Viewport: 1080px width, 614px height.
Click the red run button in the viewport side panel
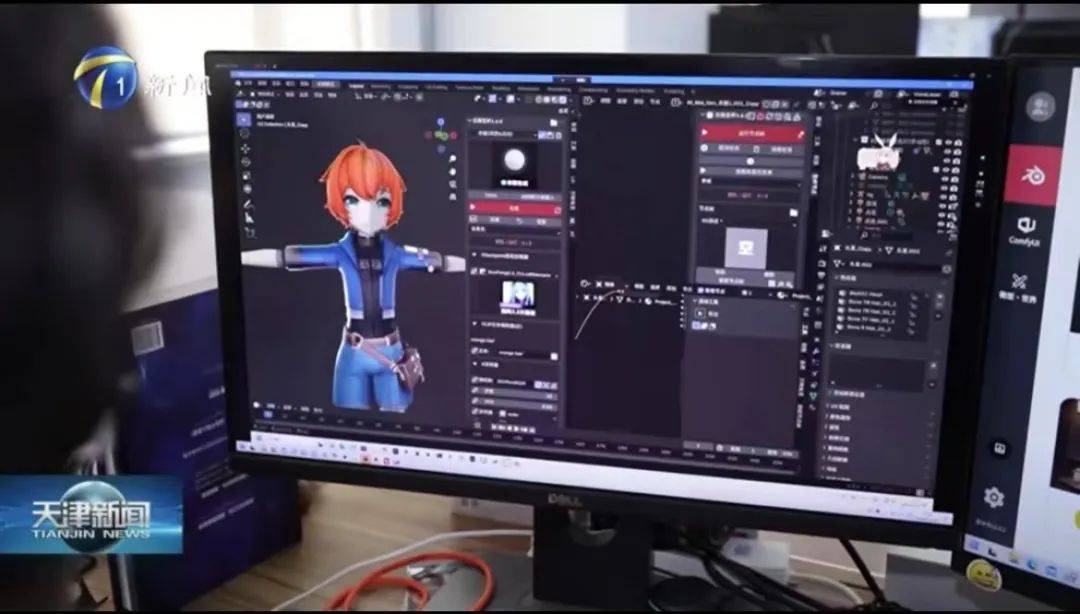pyautogui.click(x=514, y=207)
